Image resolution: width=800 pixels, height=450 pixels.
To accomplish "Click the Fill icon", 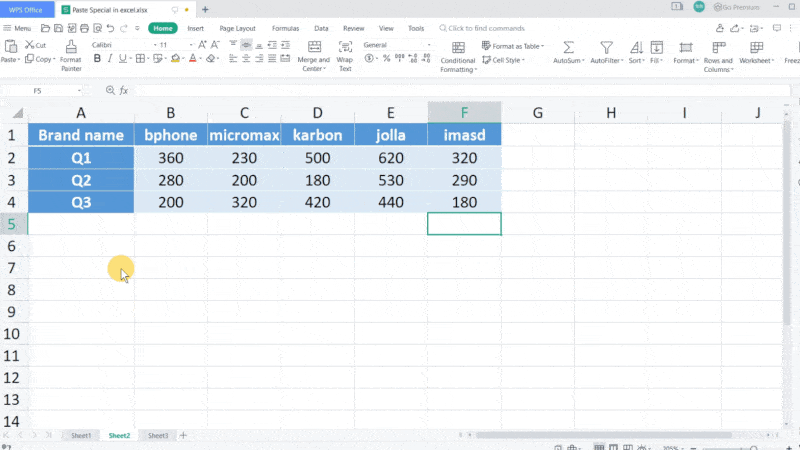I will [657, 48].
